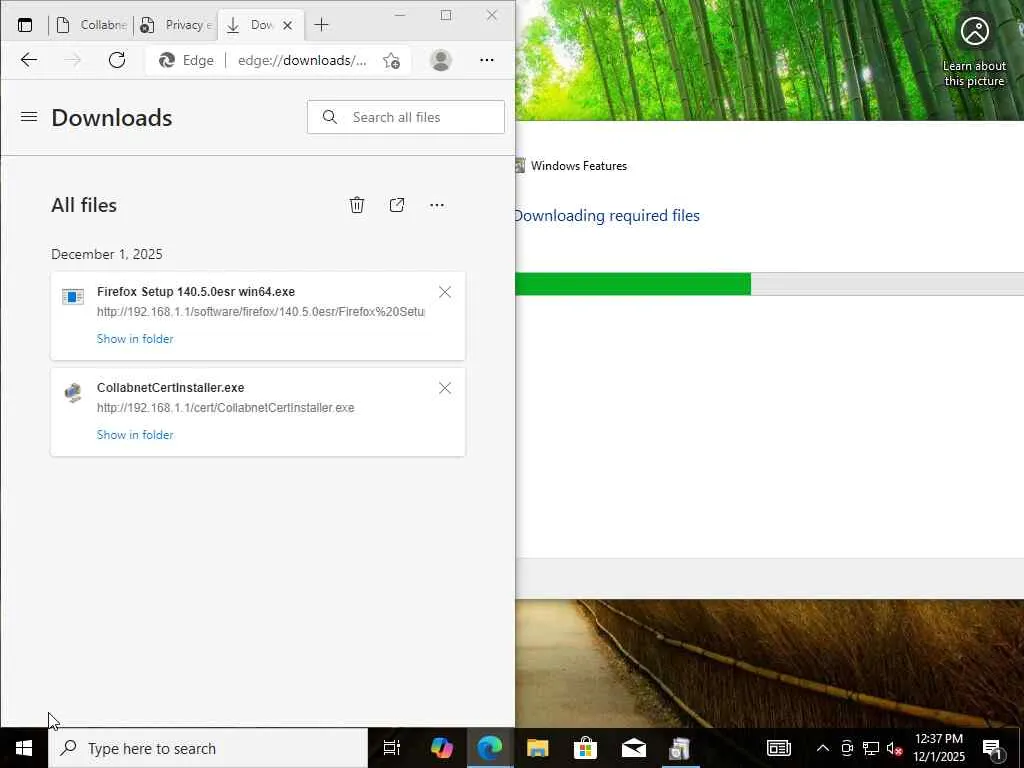Image resolution: width=1024 pixels, height=768 pixels.
Task: Click the Search all files field
Action: 406,117
